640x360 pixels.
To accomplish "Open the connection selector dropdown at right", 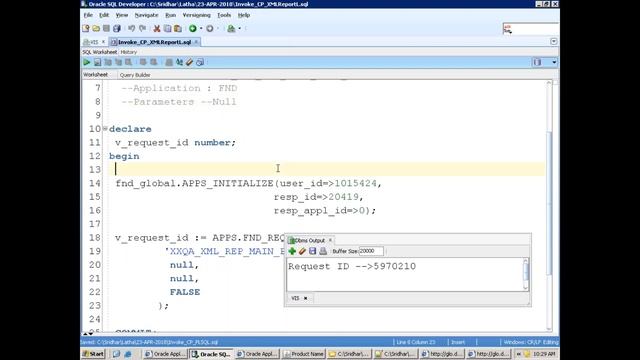I will [554, 62].
